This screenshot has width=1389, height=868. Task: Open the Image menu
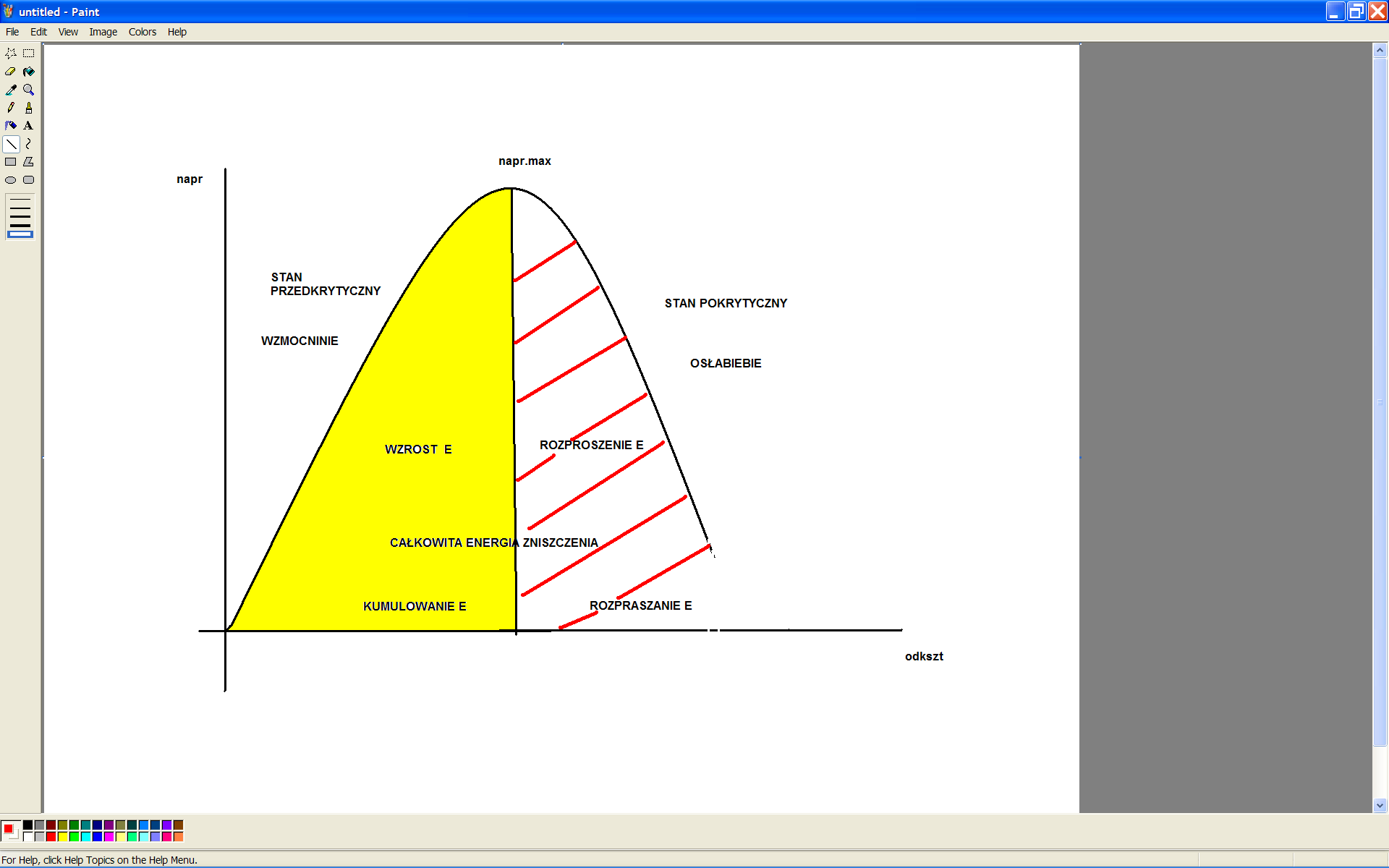click(x=103, y=32)
